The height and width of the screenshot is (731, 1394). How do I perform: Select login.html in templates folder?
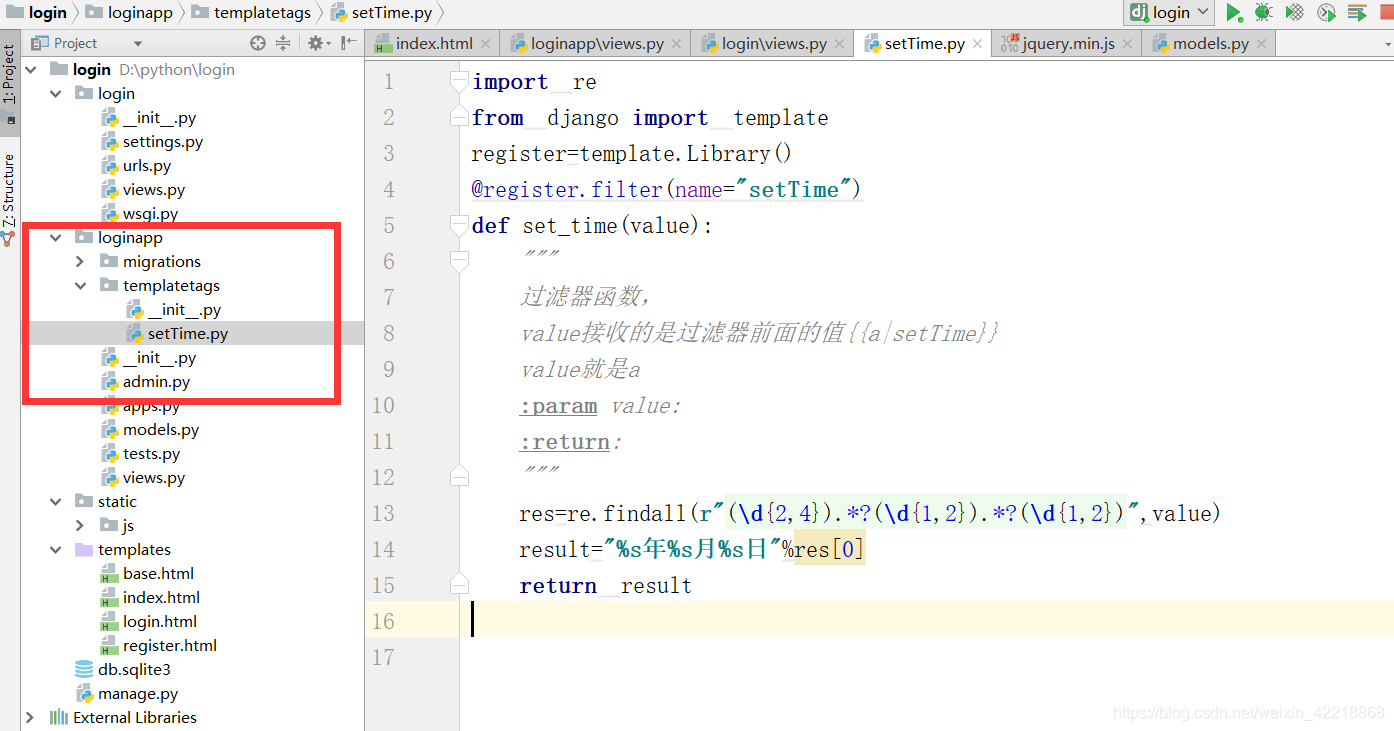coord(159,621)
